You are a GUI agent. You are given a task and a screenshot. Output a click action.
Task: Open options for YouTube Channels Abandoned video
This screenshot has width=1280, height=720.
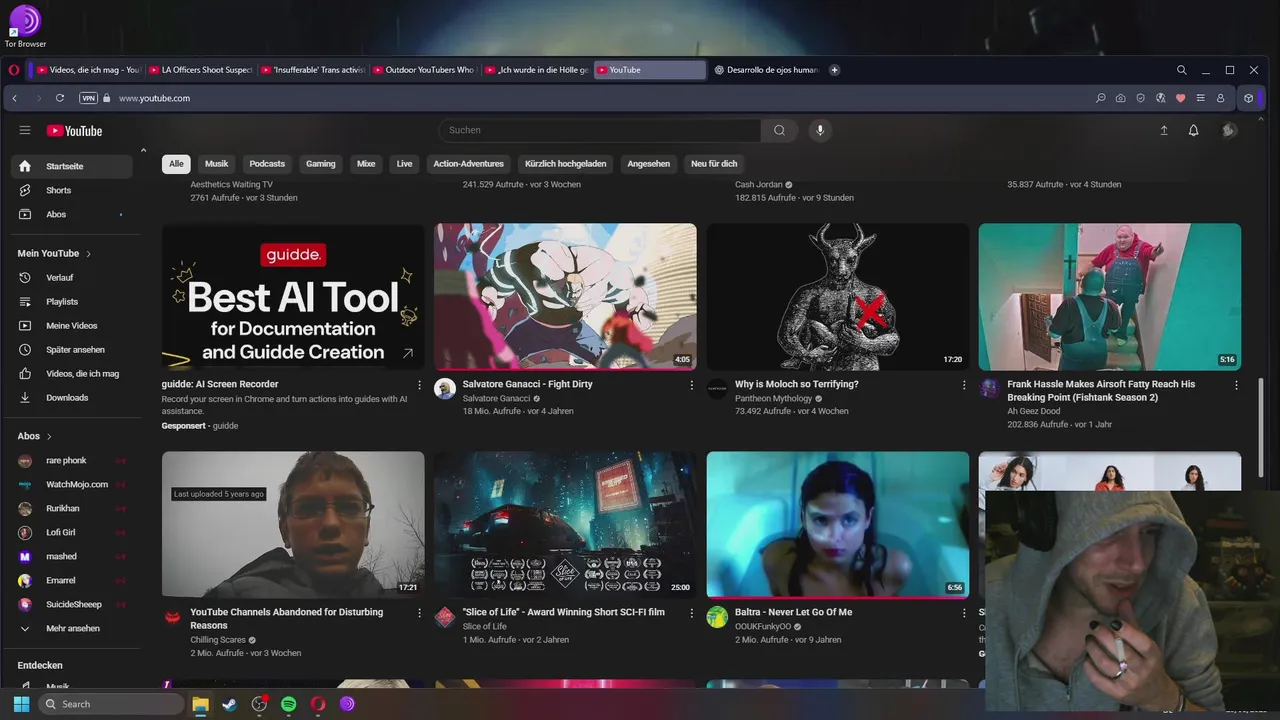point(419,613)
